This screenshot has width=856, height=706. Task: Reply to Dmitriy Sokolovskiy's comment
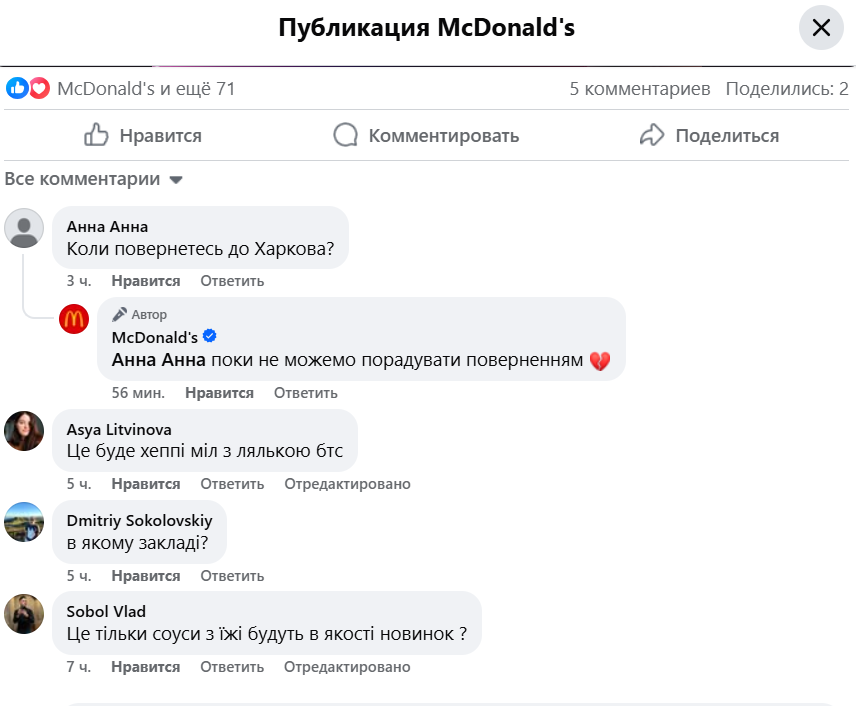tap(232, 576)
